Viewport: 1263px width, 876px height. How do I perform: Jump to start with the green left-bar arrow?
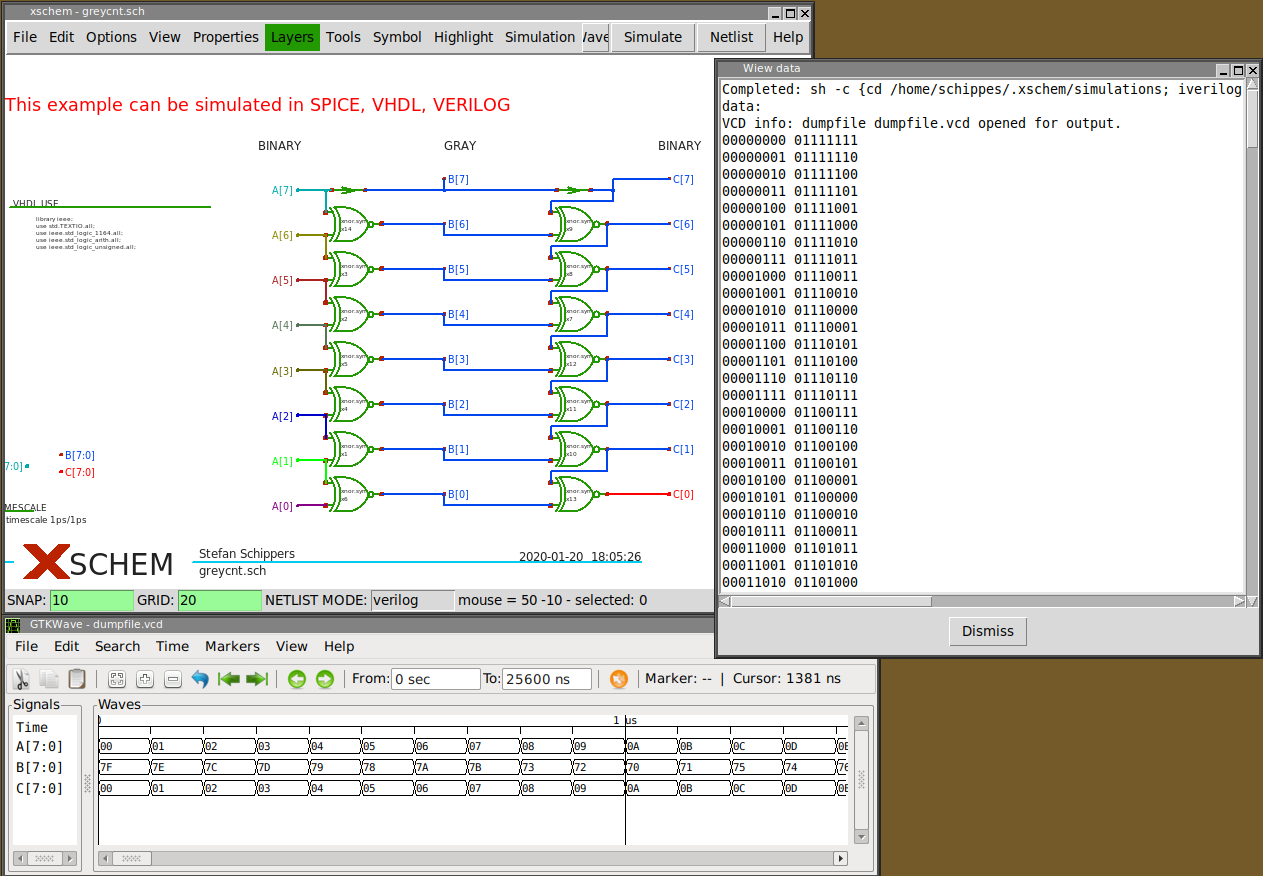229,679
